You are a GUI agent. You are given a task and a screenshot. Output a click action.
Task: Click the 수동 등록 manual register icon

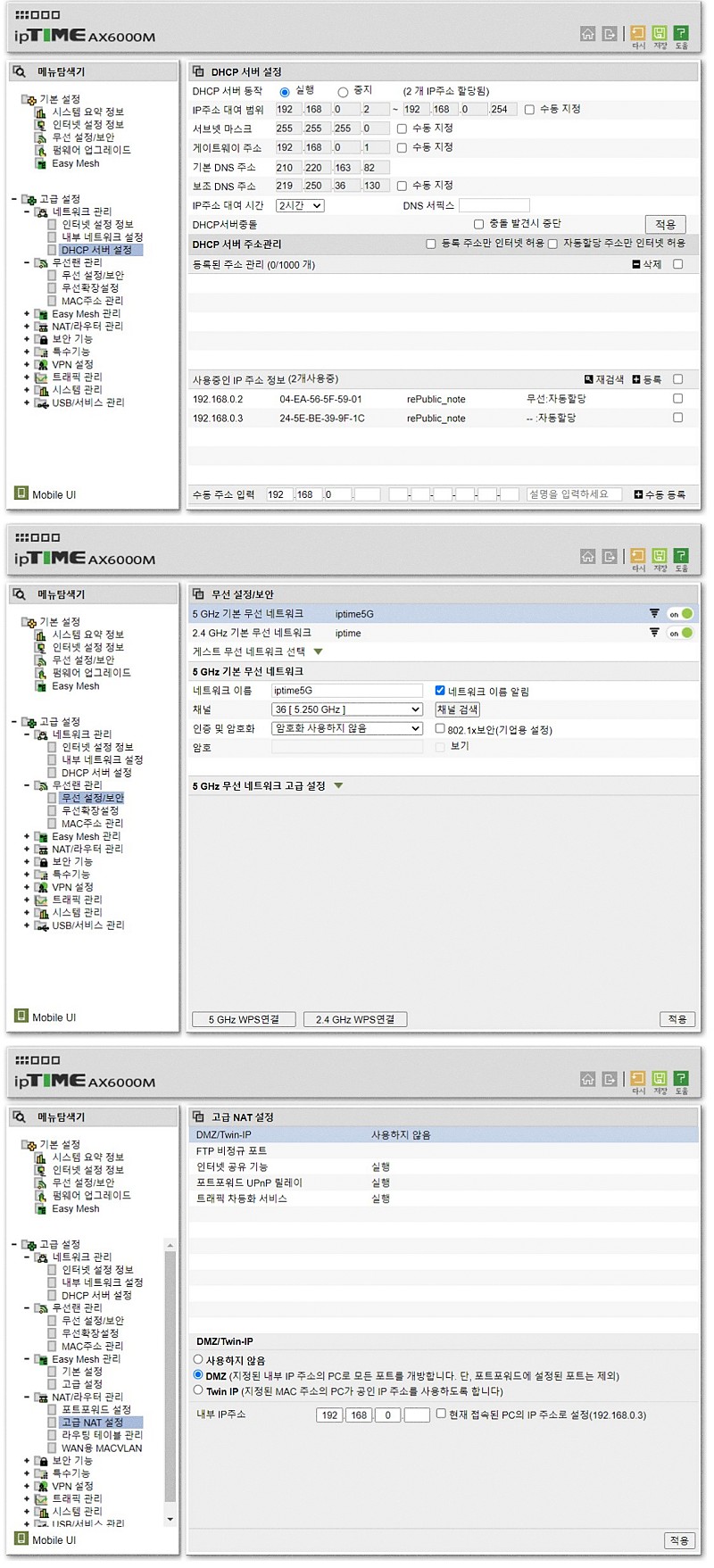638,494
